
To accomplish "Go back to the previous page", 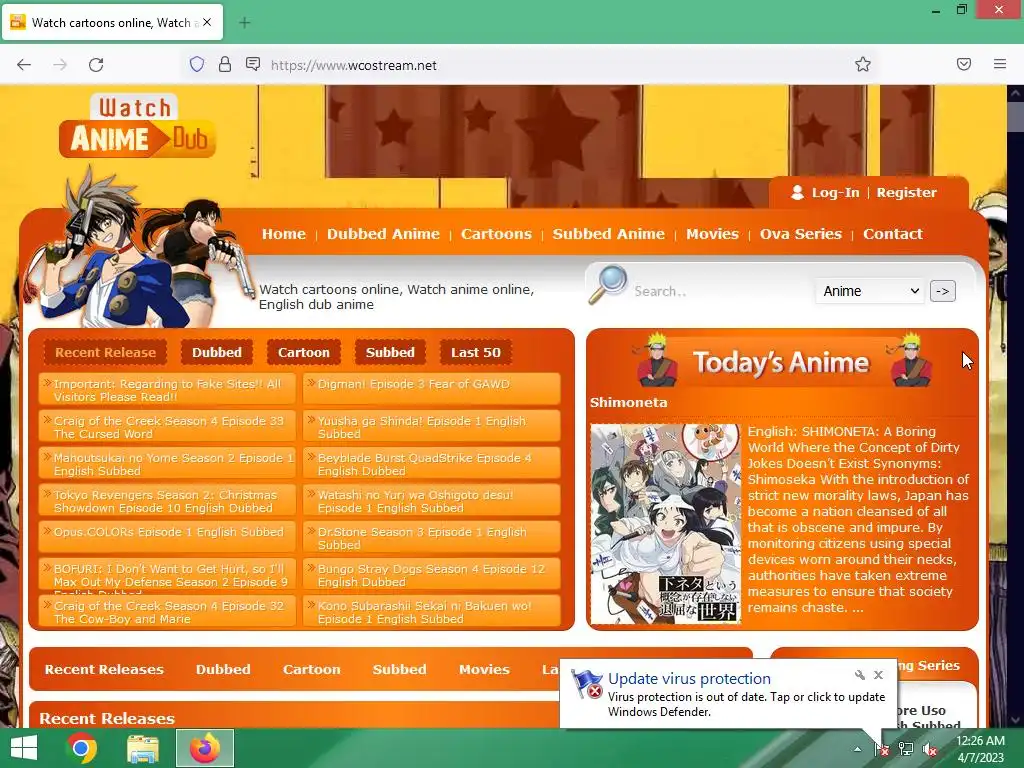I will pos(24,65).
